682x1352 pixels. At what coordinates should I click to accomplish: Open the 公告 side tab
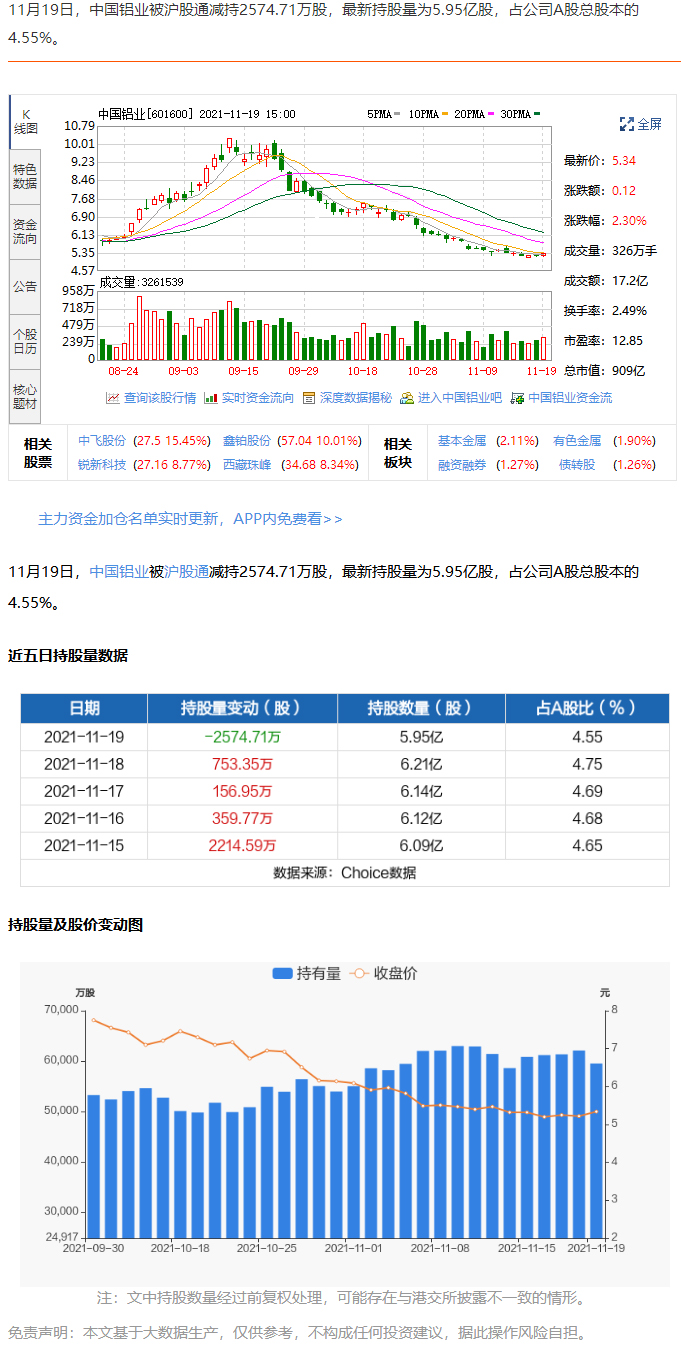point(25,287)
